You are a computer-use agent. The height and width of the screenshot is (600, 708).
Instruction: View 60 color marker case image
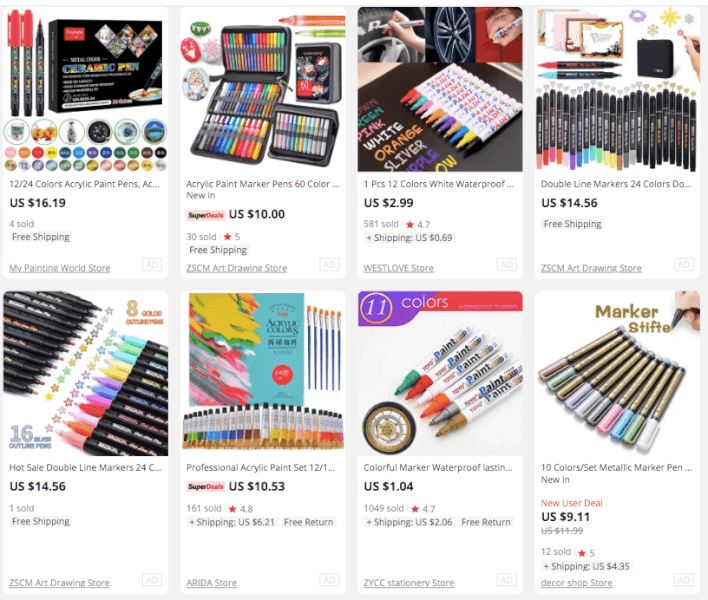[x=263, y=89]
